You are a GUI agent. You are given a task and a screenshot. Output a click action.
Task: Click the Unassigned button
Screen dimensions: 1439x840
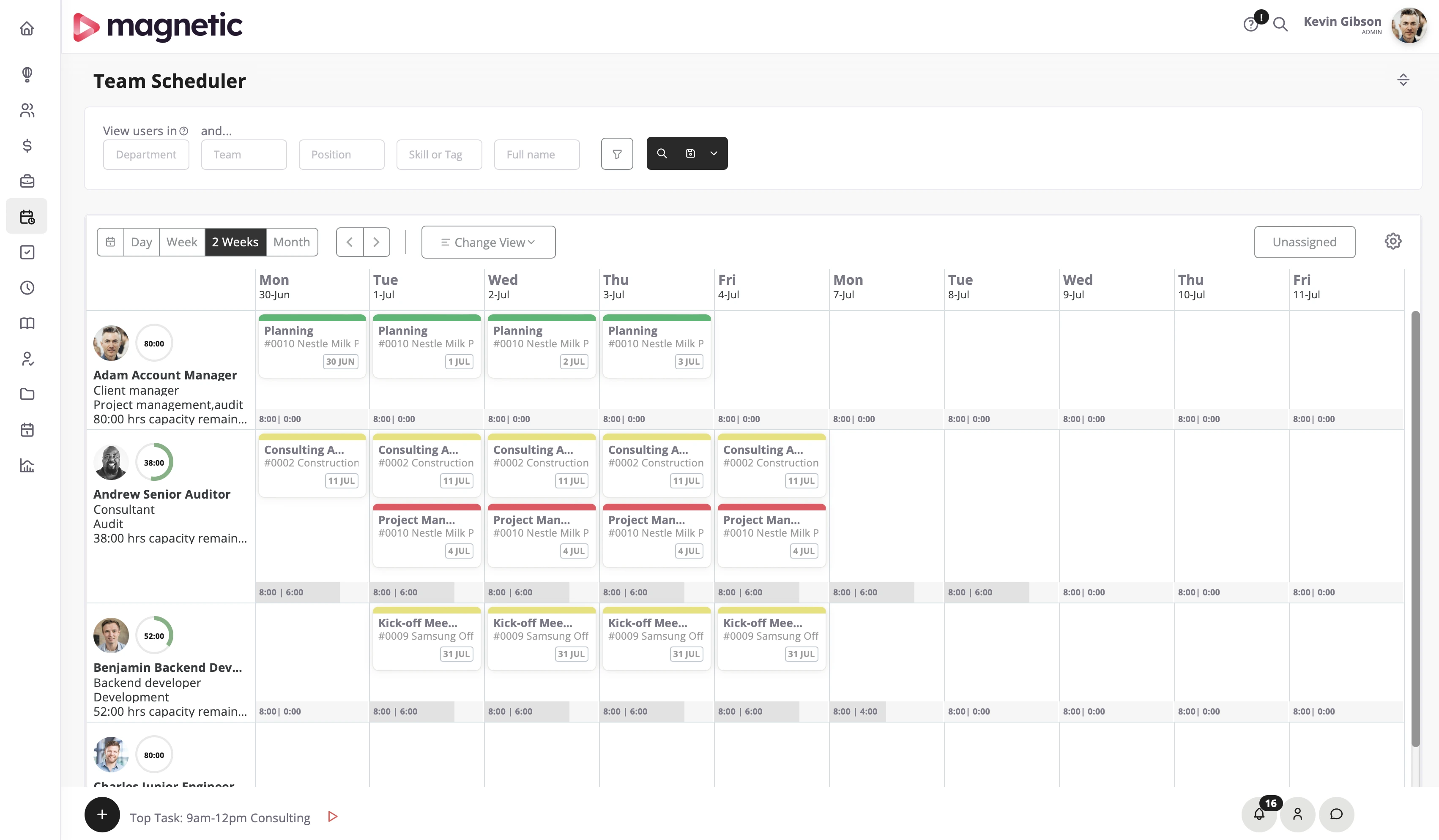[x=1304, y=242]
